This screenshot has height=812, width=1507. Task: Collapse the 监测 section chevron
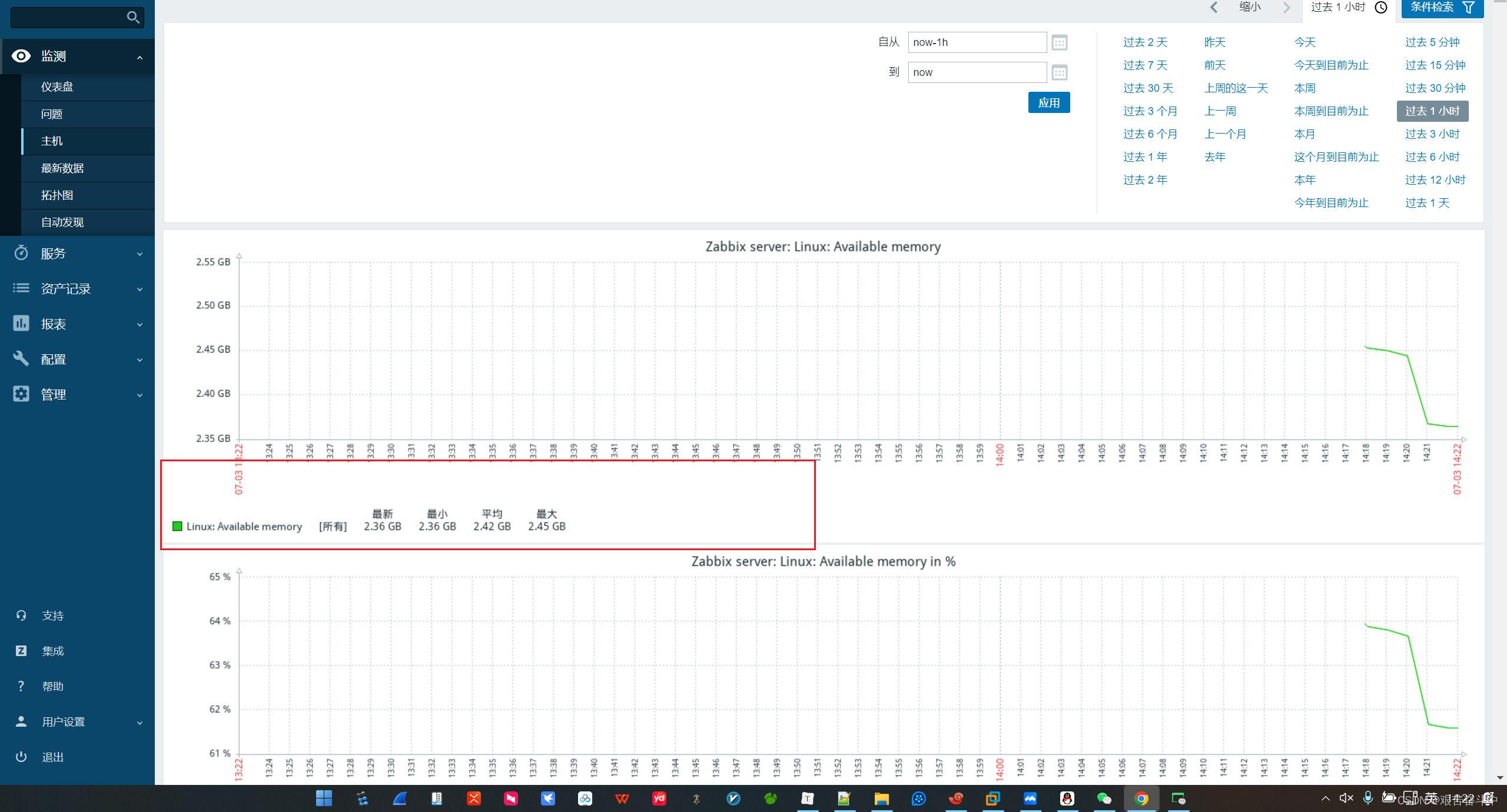click(x=140, y=57)
